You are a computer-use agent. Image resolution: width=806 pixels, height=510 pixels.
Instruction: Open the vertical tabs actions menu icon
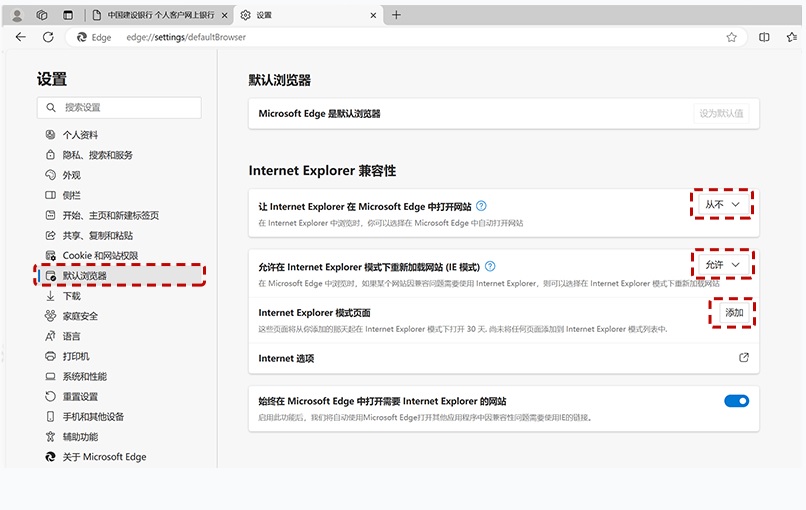[x=68, y=15]
